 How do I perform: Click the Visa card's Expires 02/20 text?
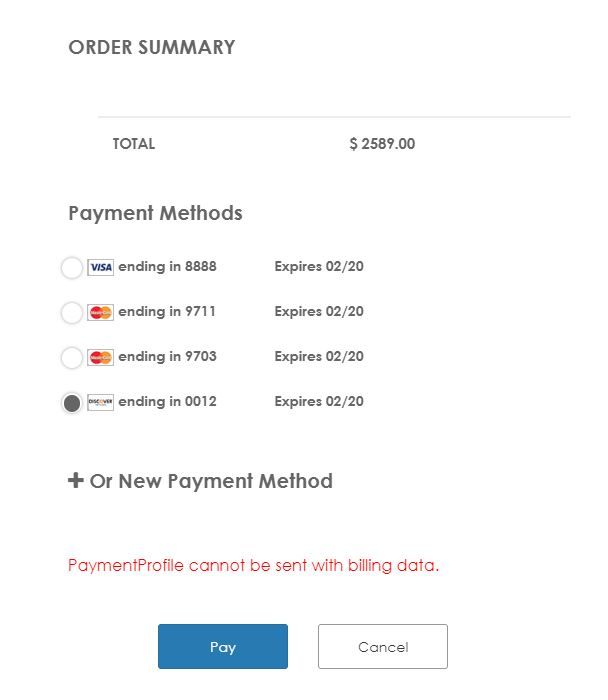click(x=319, y=267)
